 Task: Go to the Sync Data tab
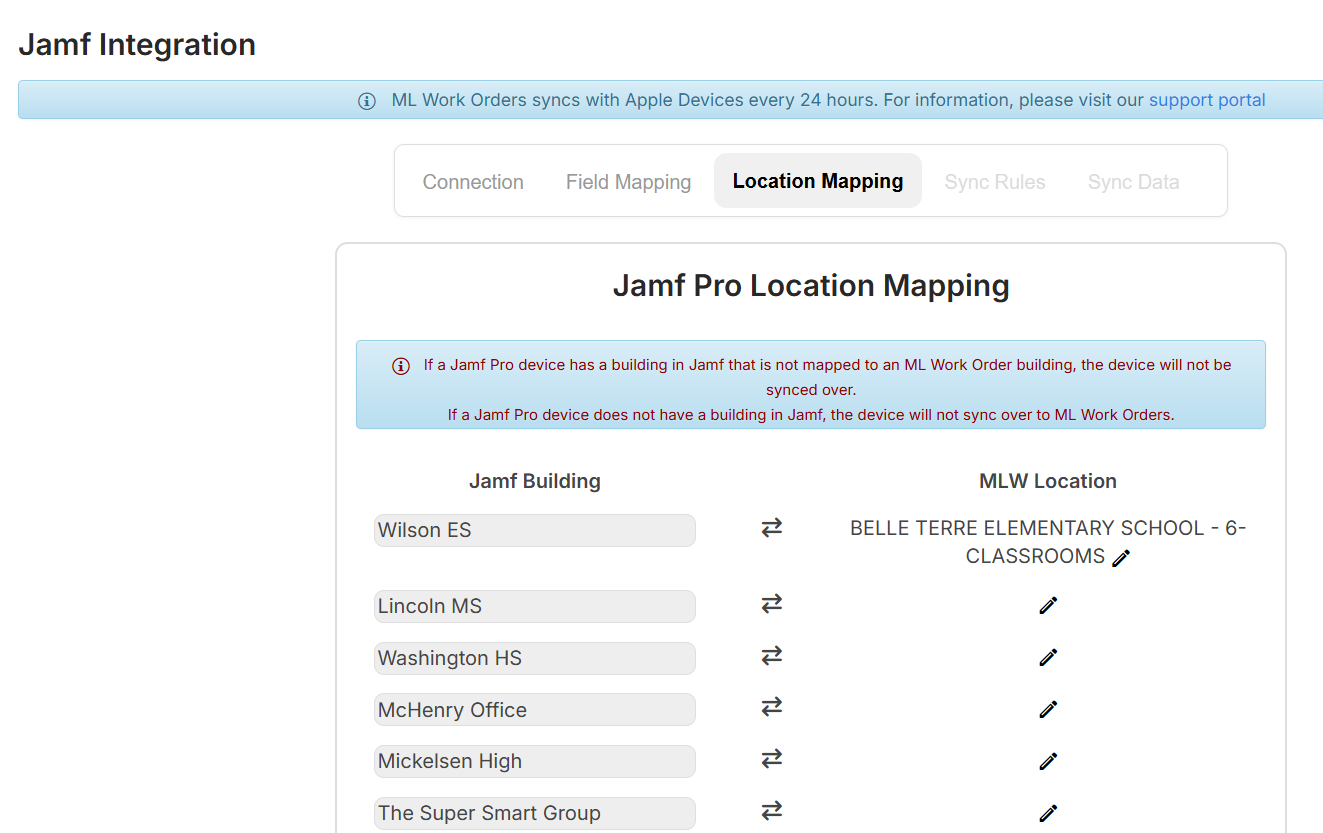click(x=1133, y=182)
